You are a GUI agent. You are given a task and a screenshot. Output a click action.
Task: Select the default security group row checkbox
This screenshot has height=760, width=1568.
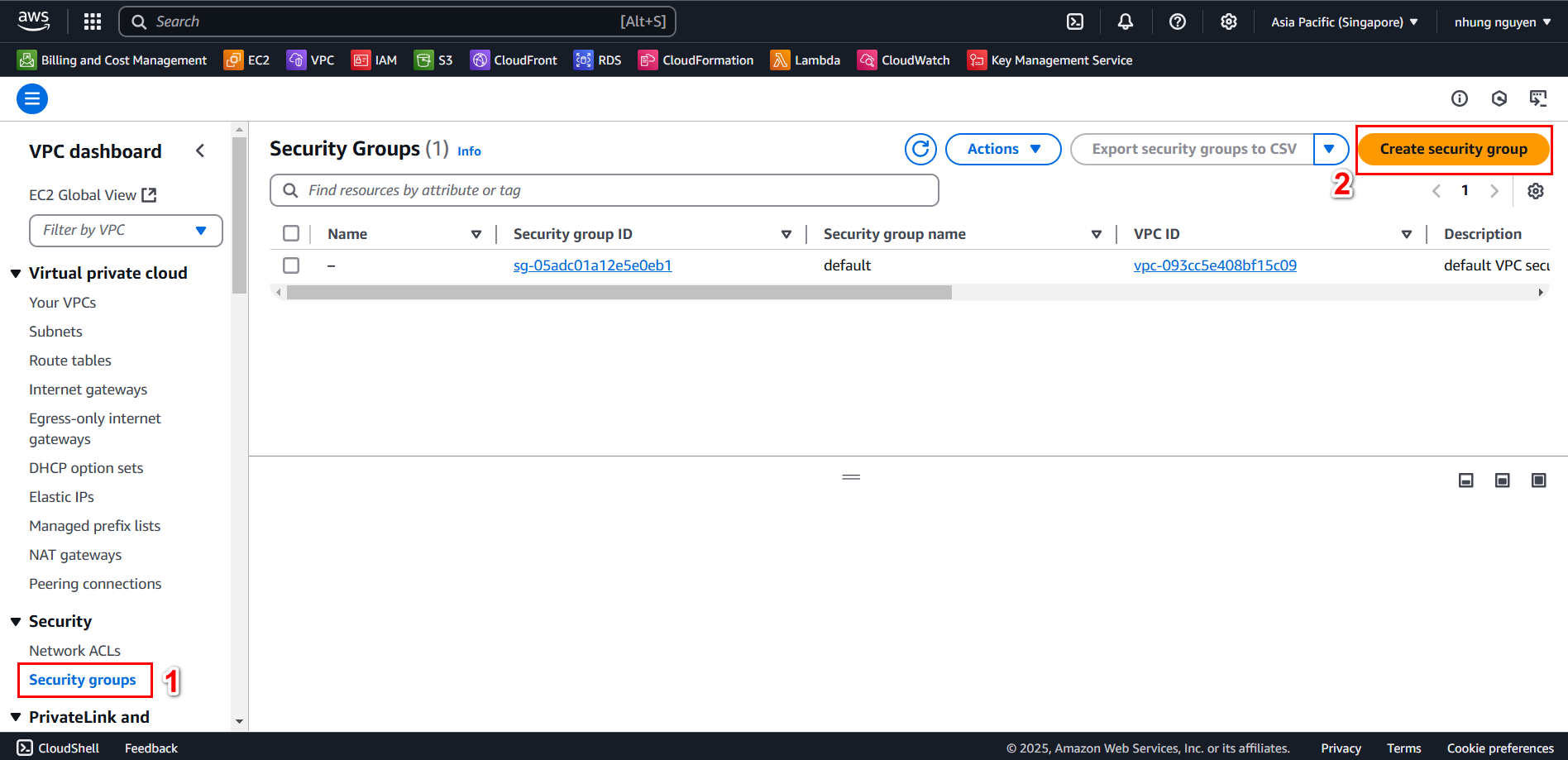(291, 265)
